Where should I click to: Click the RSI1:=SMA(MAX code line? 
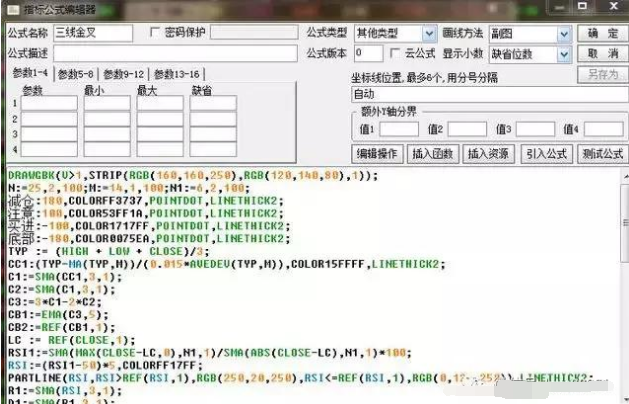point(210,353)
